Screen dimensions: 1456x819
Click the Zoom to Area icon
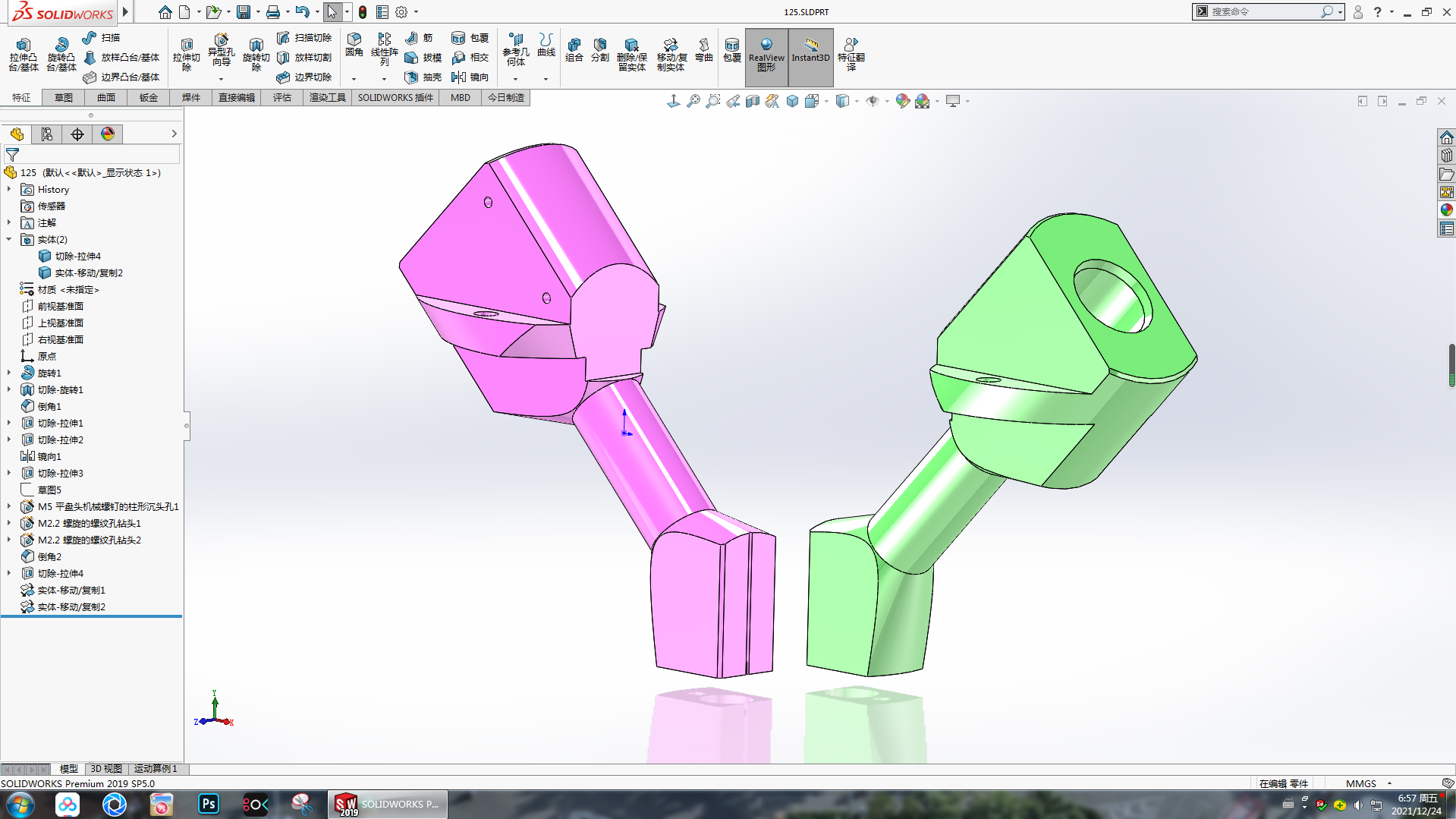click(713, 101)
